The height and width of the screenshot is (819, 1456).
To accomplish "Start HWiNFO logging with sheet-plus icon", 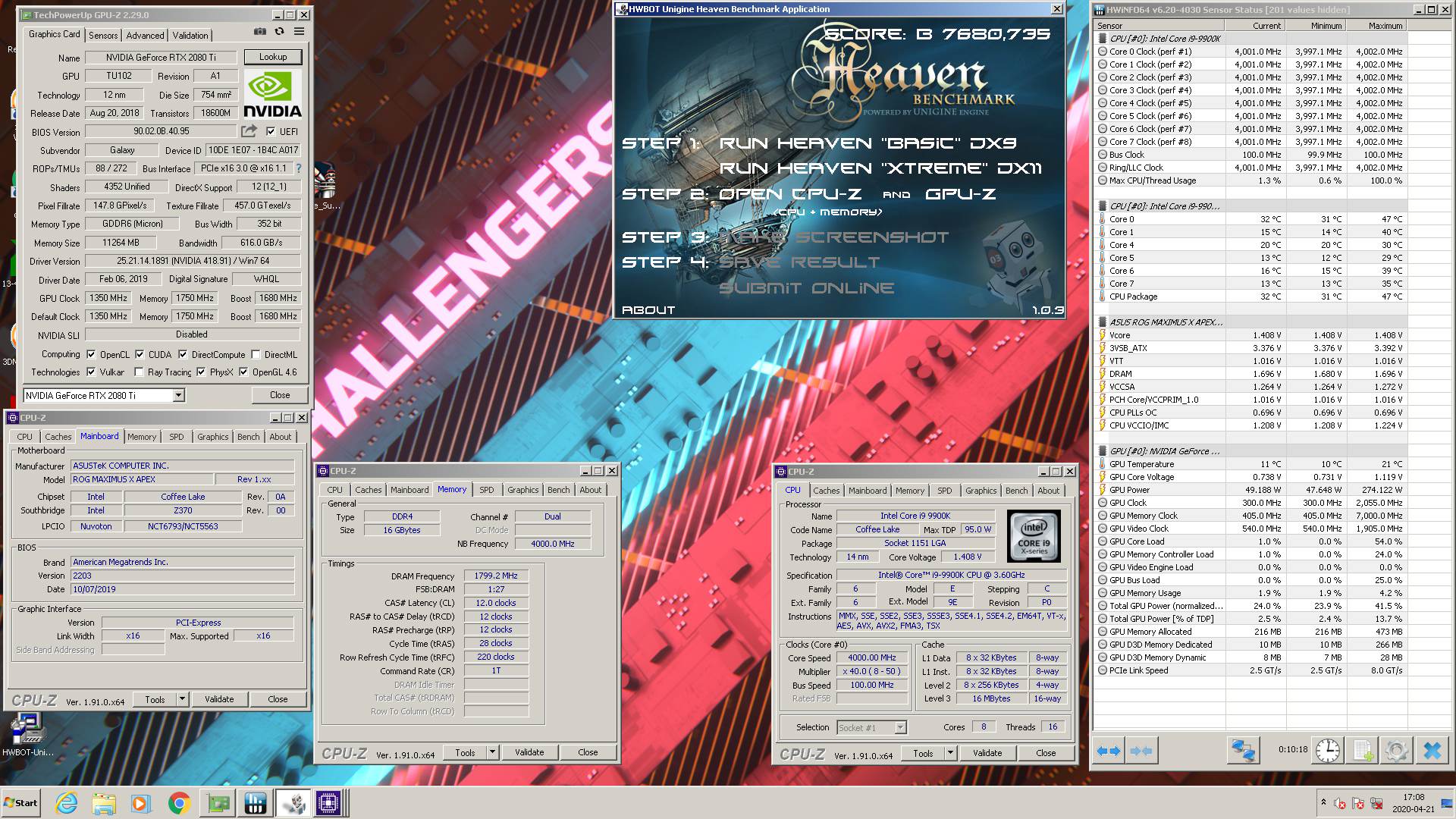I will click(x=1363, y=751).
